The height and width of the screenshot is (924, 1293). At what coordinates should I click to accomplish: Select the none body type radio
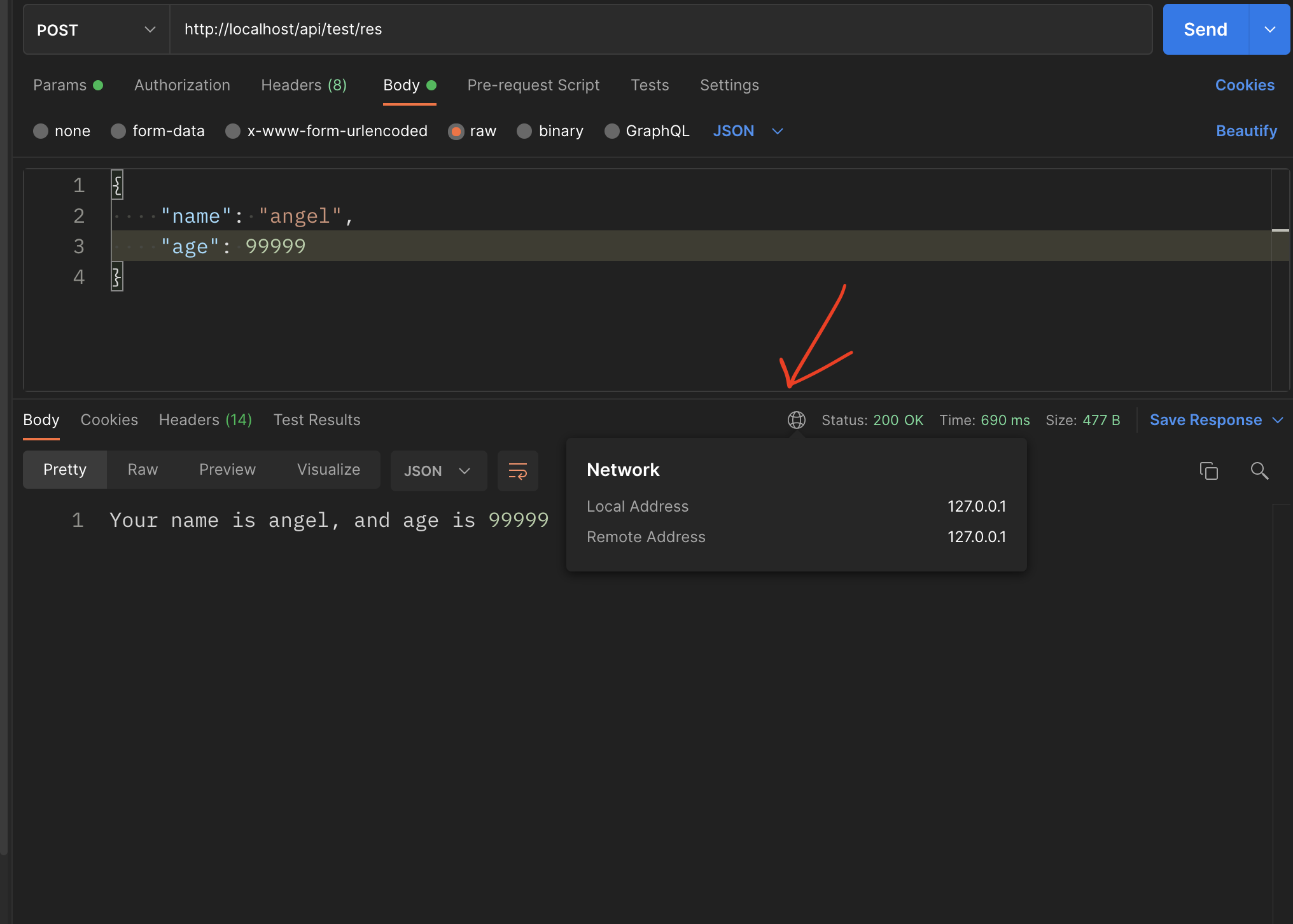(41, 131)
